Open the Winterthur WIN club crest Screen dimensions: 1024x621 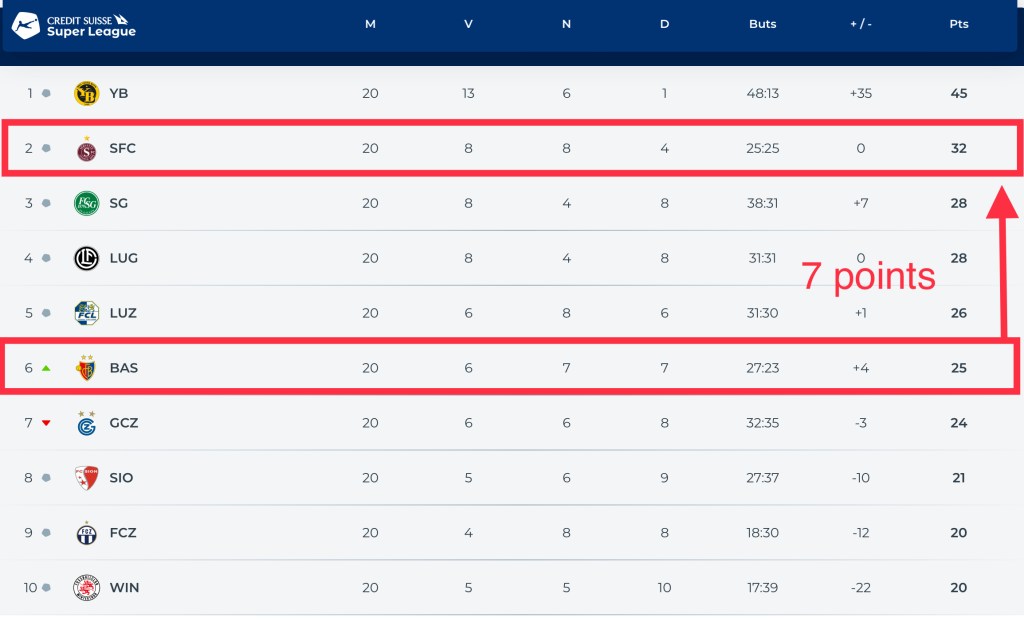(87, 588)
